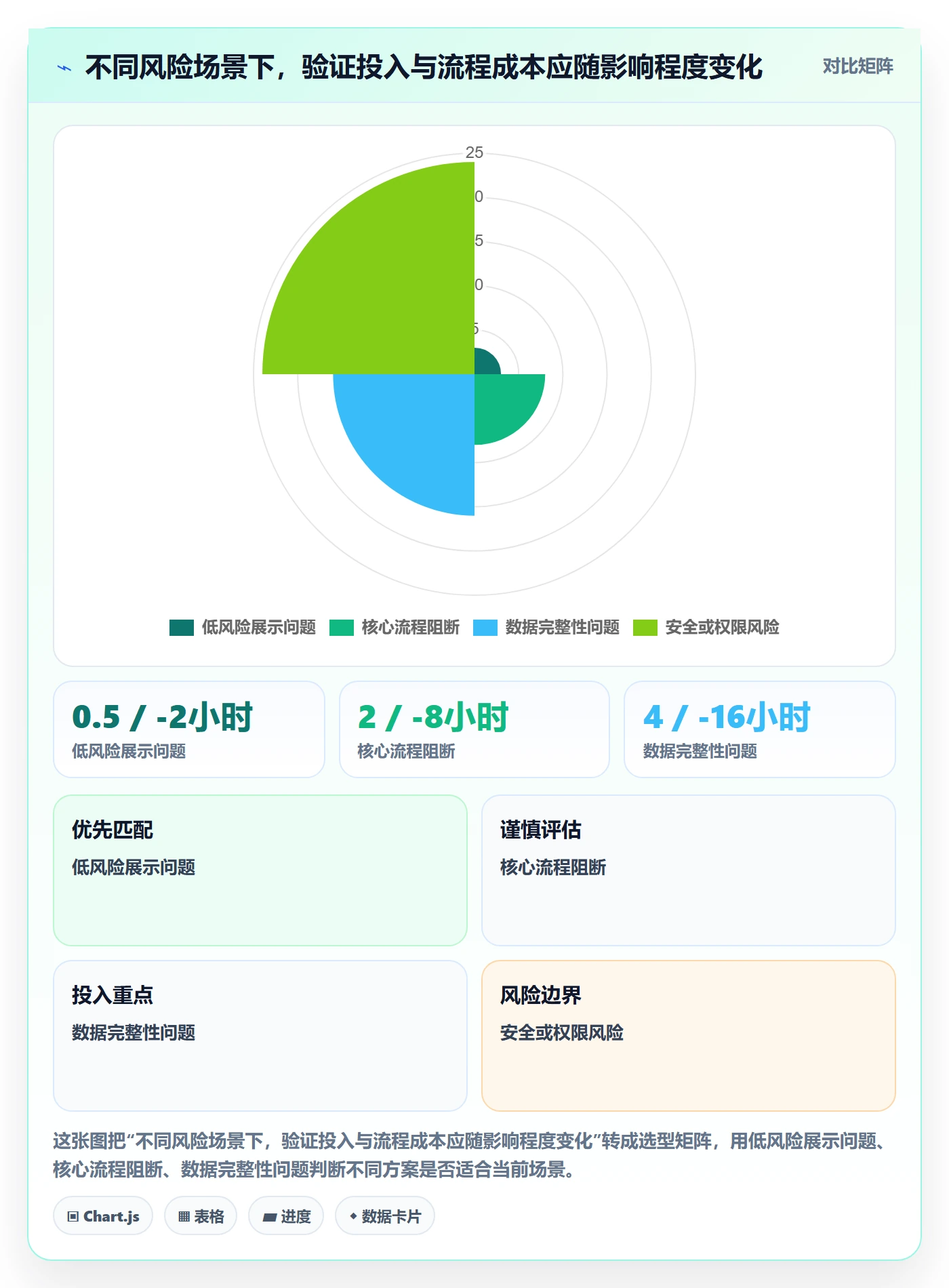Toggle the 低风险展示问题 legend swatch
Image resolution: width=949 pixels, height=1288 pixels.
[182, 628]
